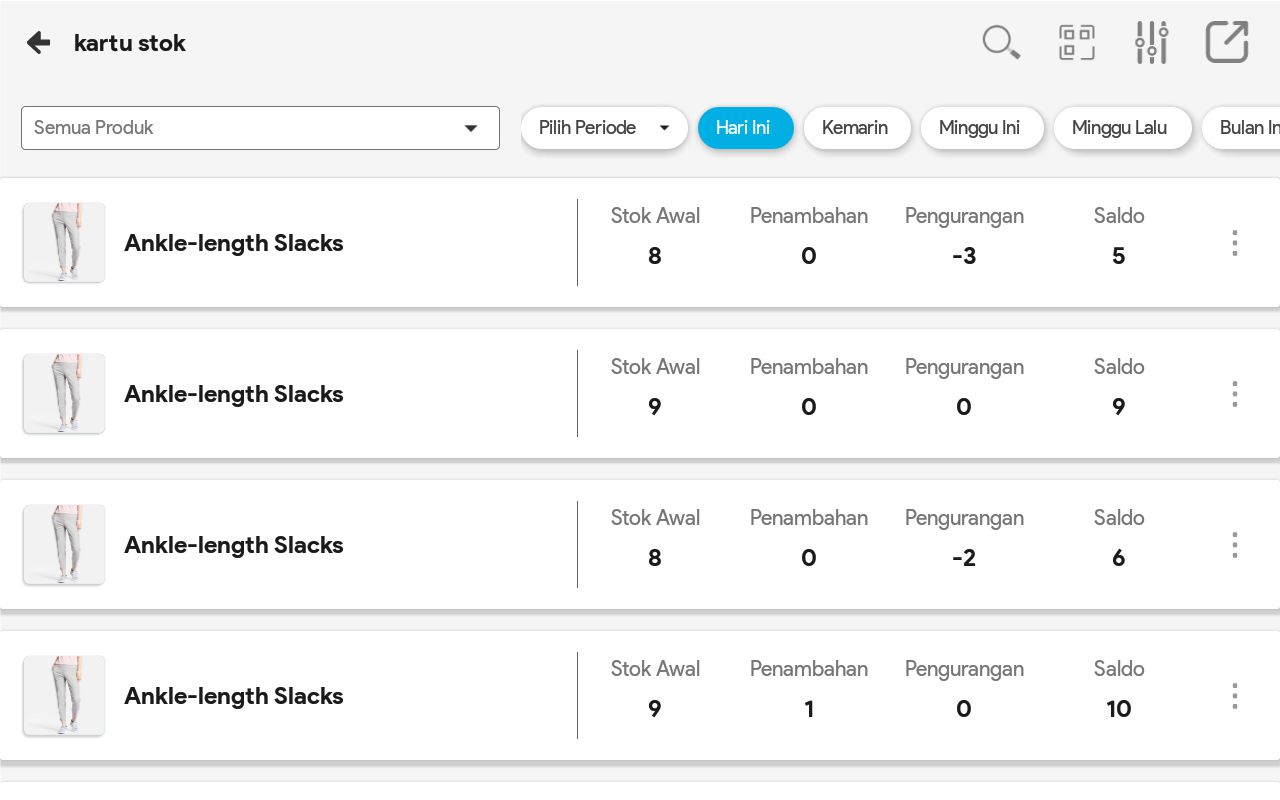The image size is (1280, 800).
Task: Open more options for fourth Ankle-length Slacks
Action: (x=1235, y=696)
